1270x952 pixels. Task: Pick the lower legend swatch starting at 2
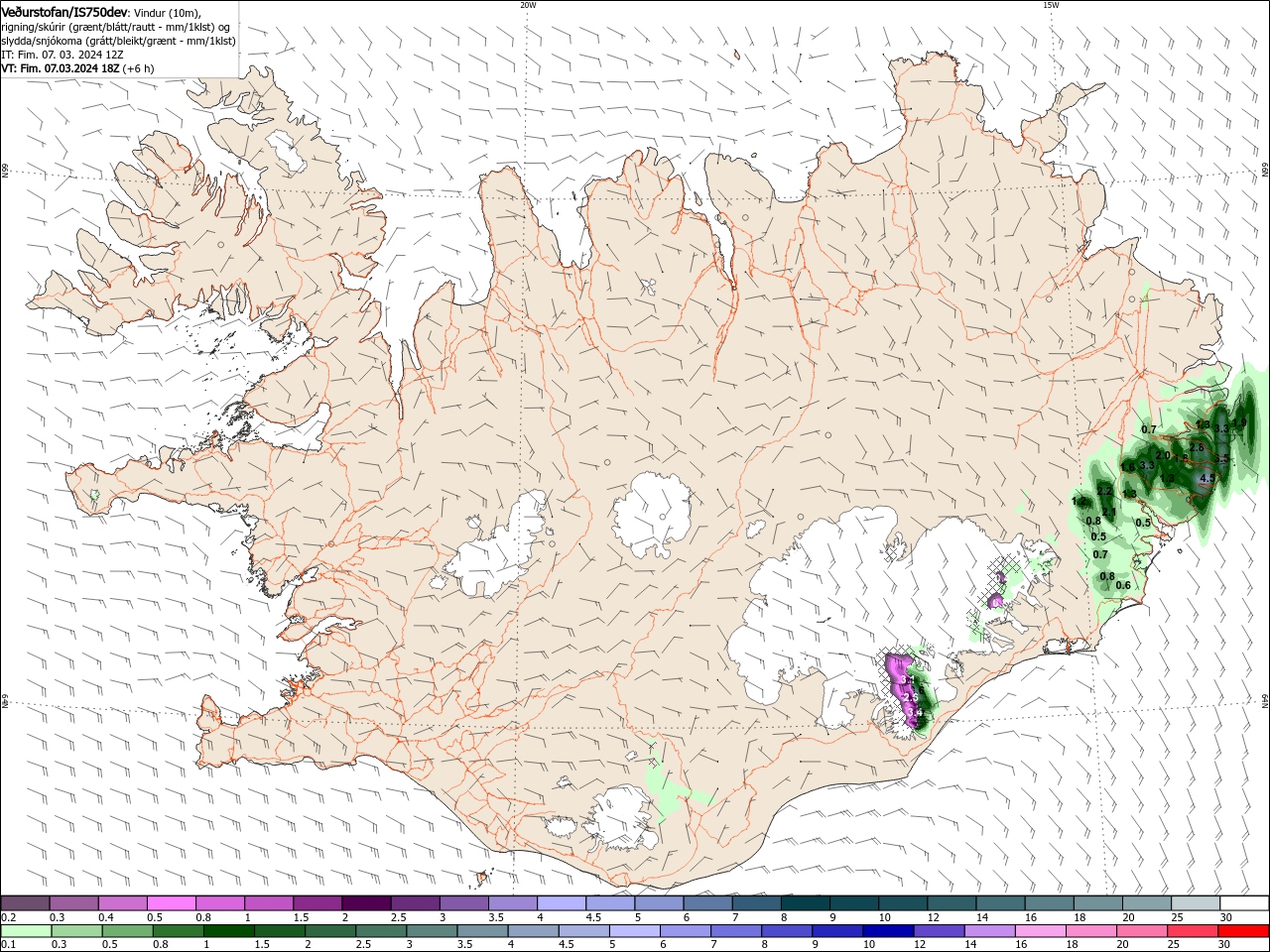330,931
